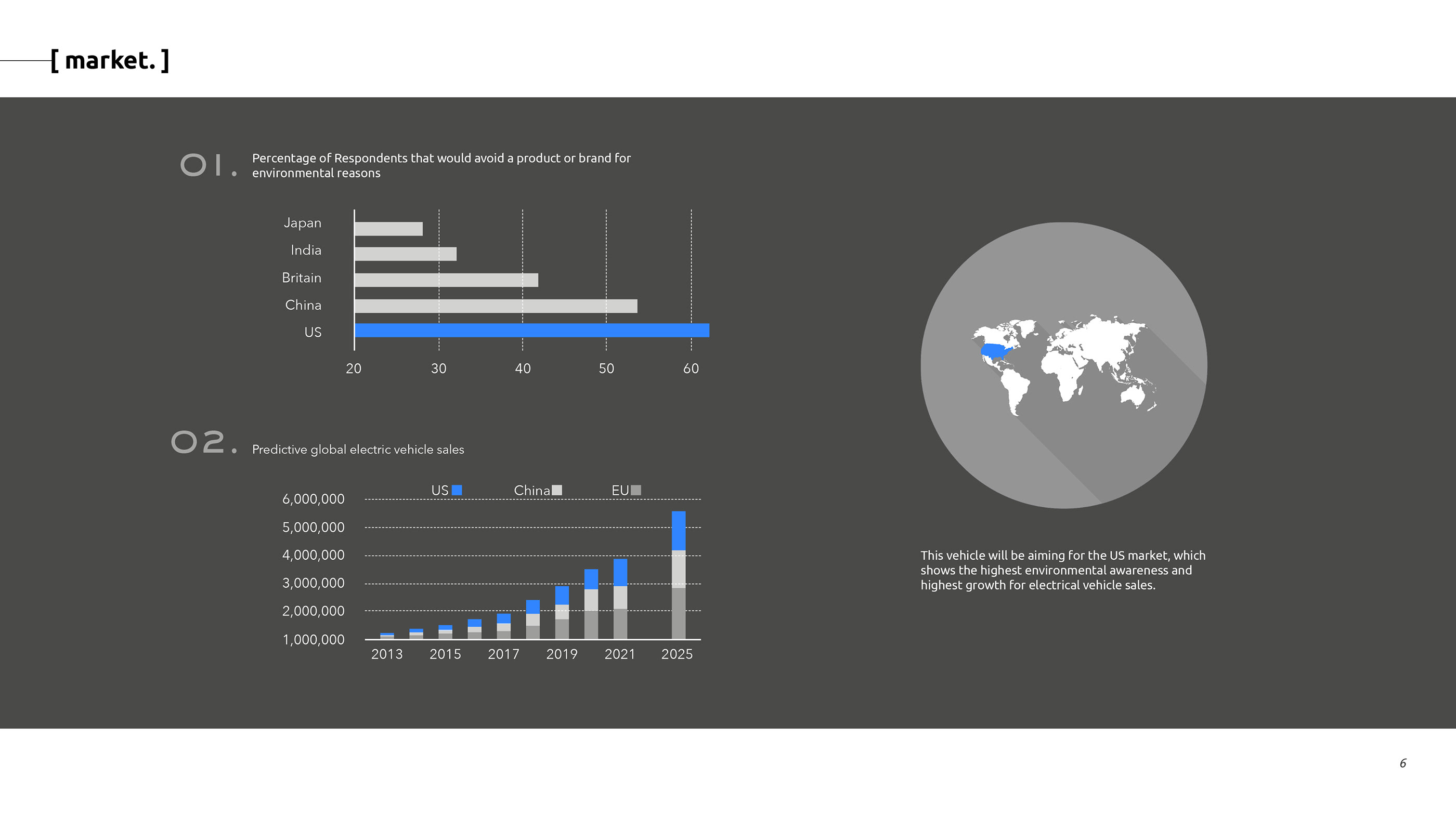
Task: Select the blue US horizontal bar
Action: coord(531,331)
